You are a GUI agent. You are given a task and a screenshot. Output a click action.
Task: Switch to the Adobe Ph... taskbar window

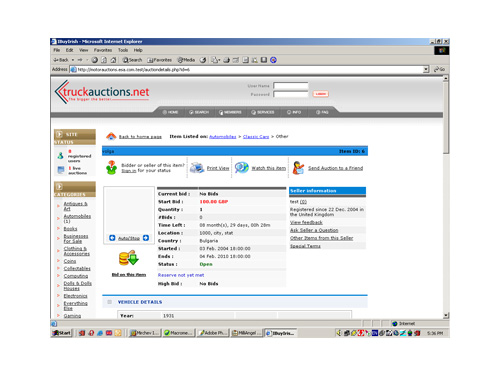(x=213, y=333)
